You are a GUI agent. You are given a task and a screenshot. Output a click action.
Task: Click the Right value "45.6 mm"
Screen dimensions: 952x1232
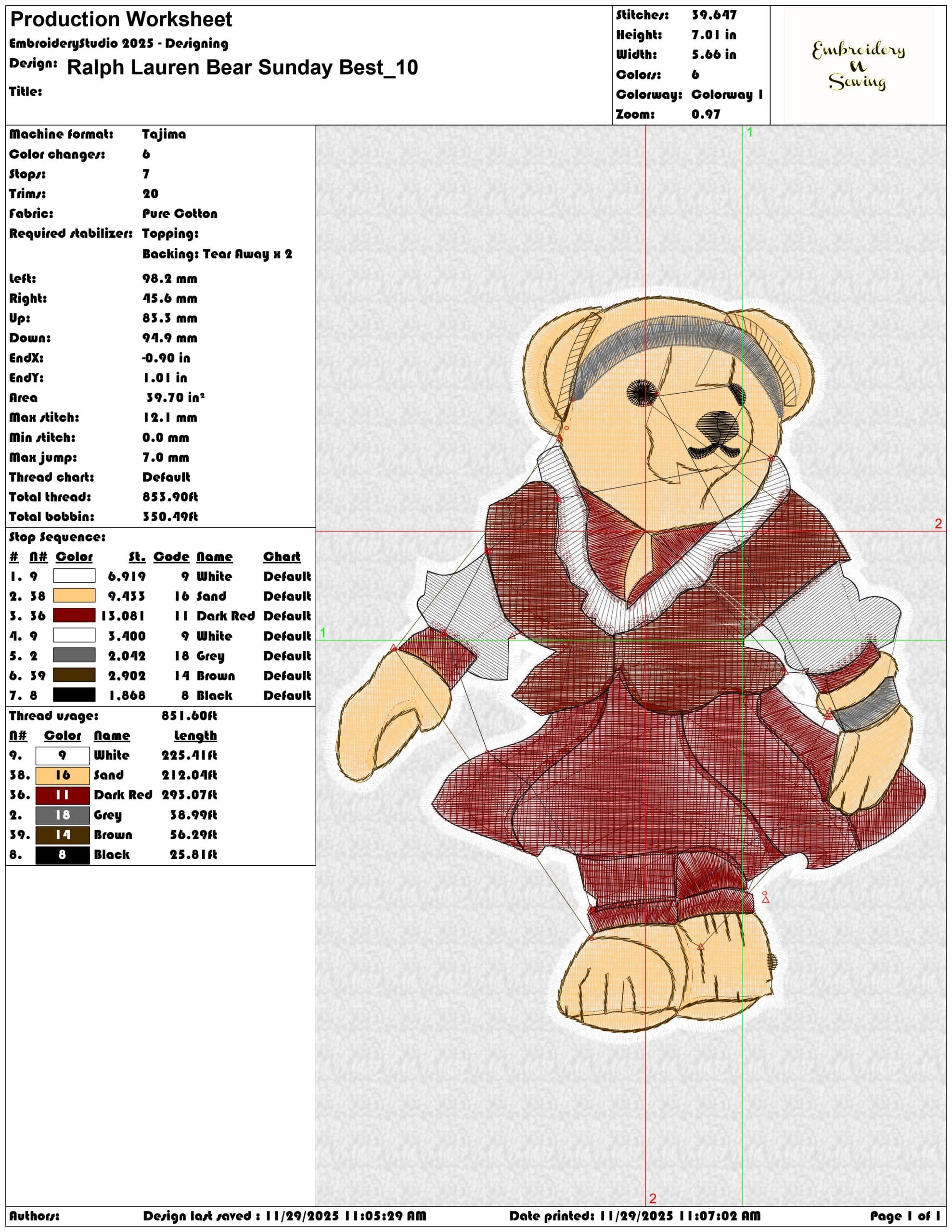pos(169,298)
